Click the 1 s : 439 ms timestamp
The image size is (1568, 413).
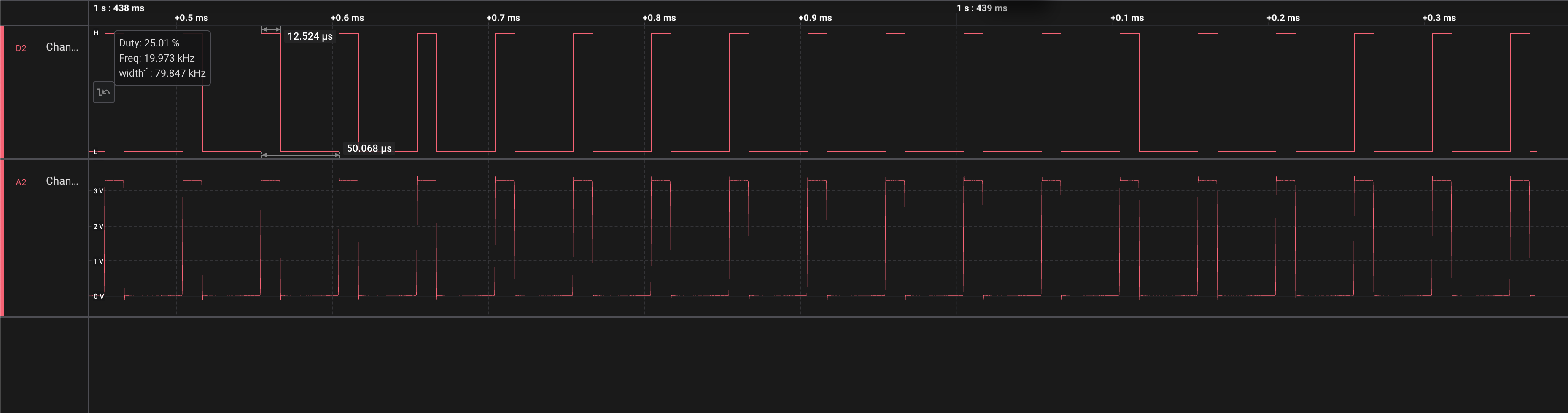coord(981,8)
